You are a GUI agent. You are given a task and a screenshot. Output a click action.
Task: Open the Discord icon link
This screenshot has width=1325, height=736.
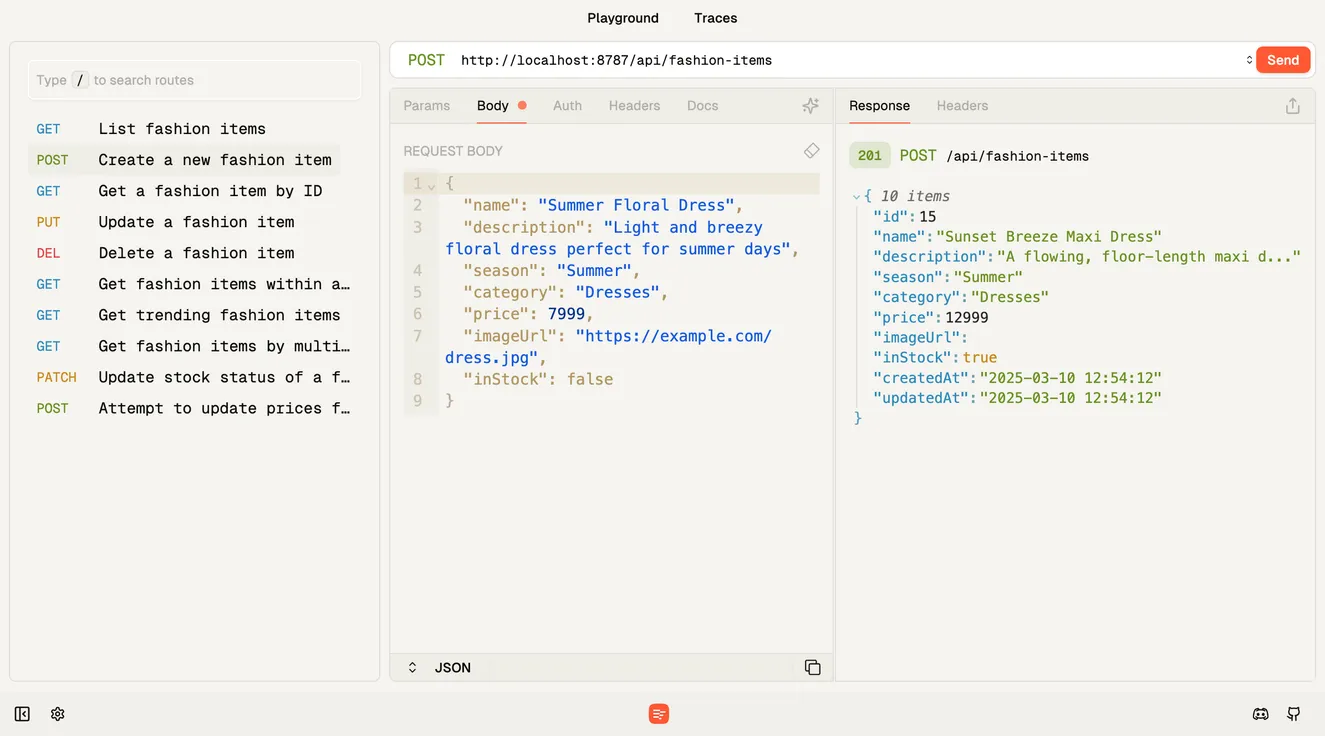pos(1260,714)
